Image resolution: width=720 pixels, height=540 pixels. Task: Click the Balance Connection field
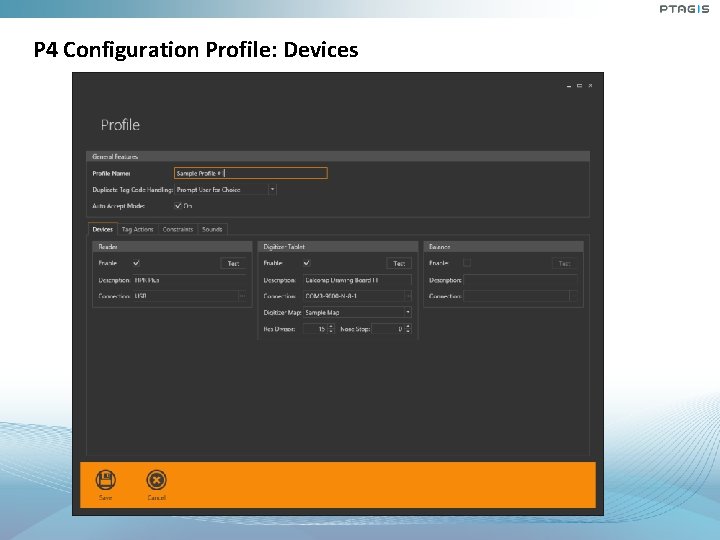tap(517, 296)
